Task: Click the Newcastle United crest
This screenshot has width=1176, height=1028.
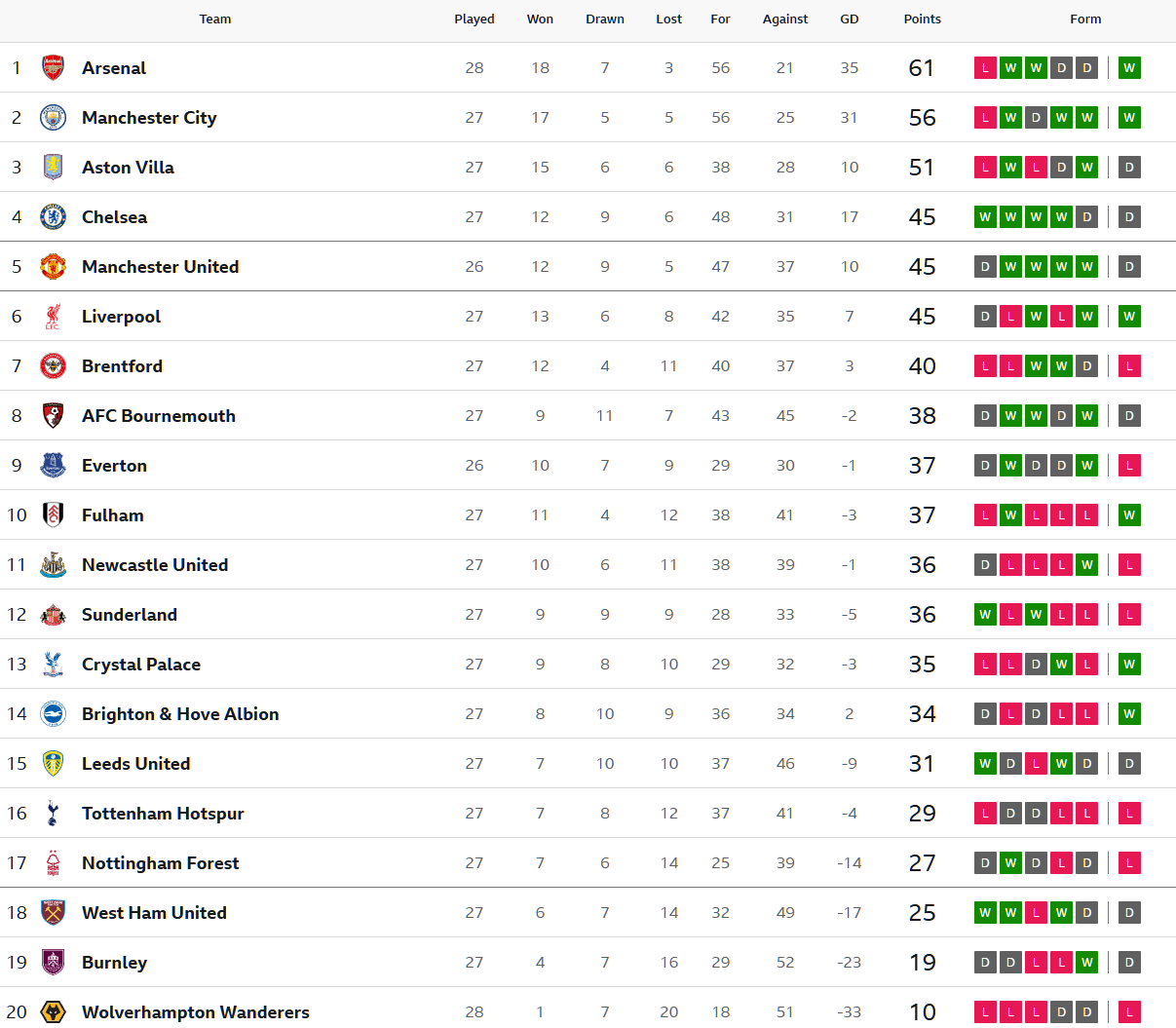Action: tap(53, 564)
